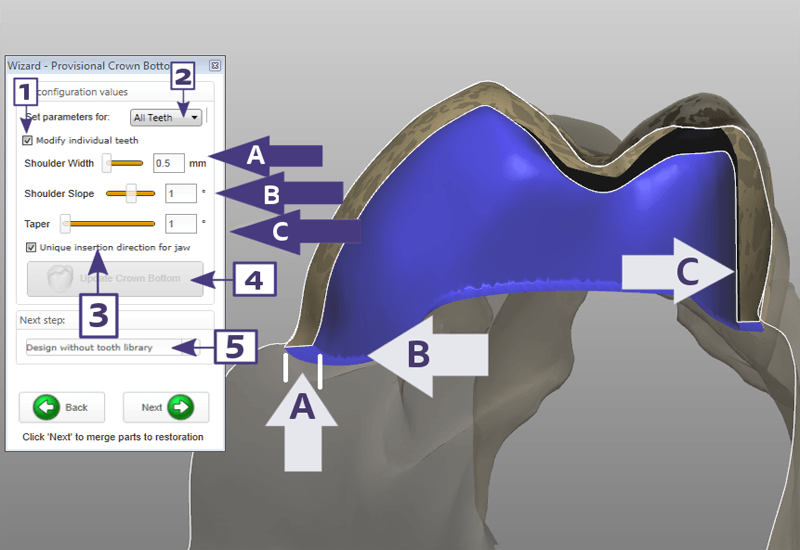
Task: Click the Taper value field
Action: [180, 224]
